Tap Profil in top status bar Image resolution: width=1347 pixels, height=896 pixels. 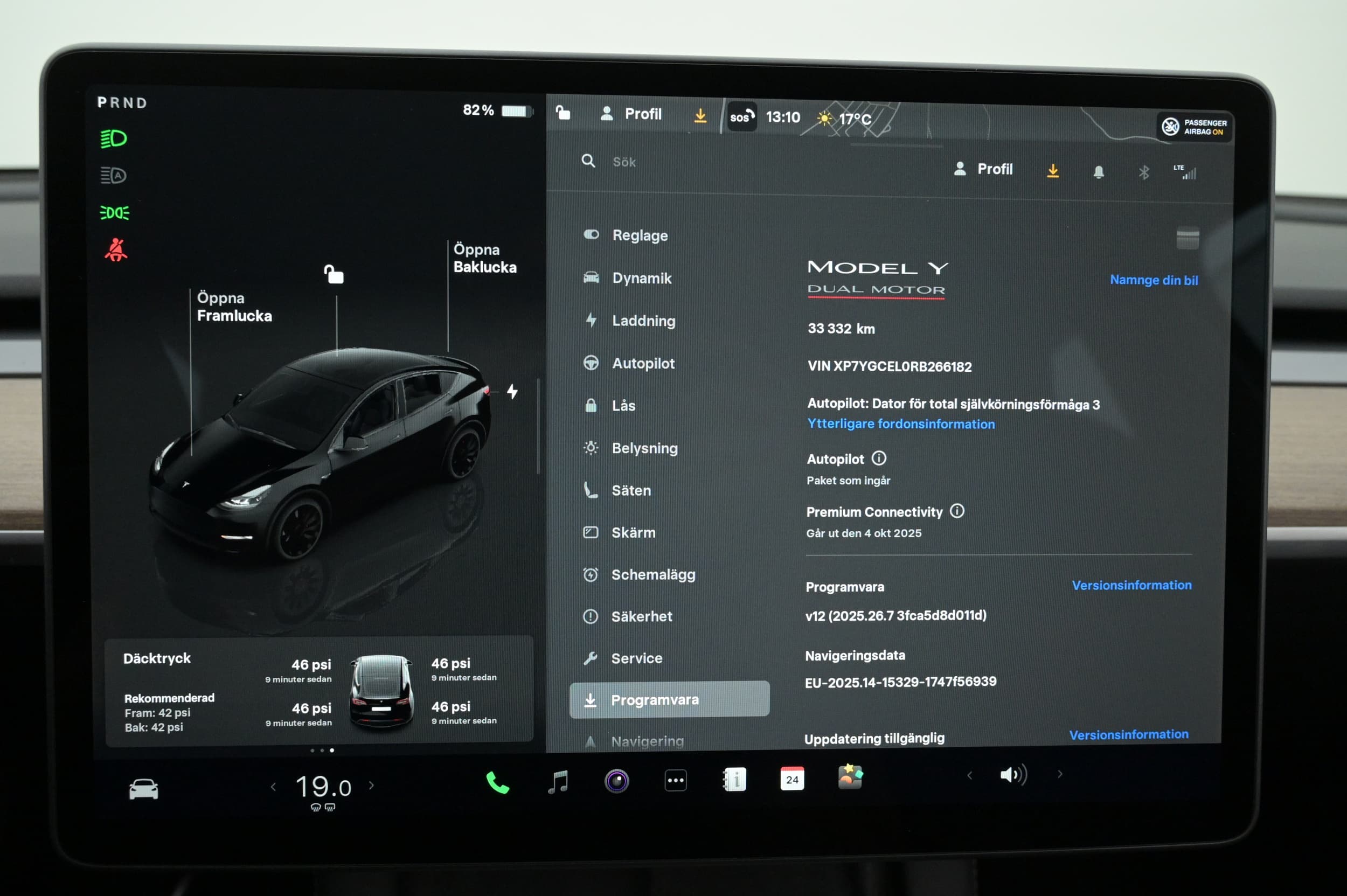[631, 114]
